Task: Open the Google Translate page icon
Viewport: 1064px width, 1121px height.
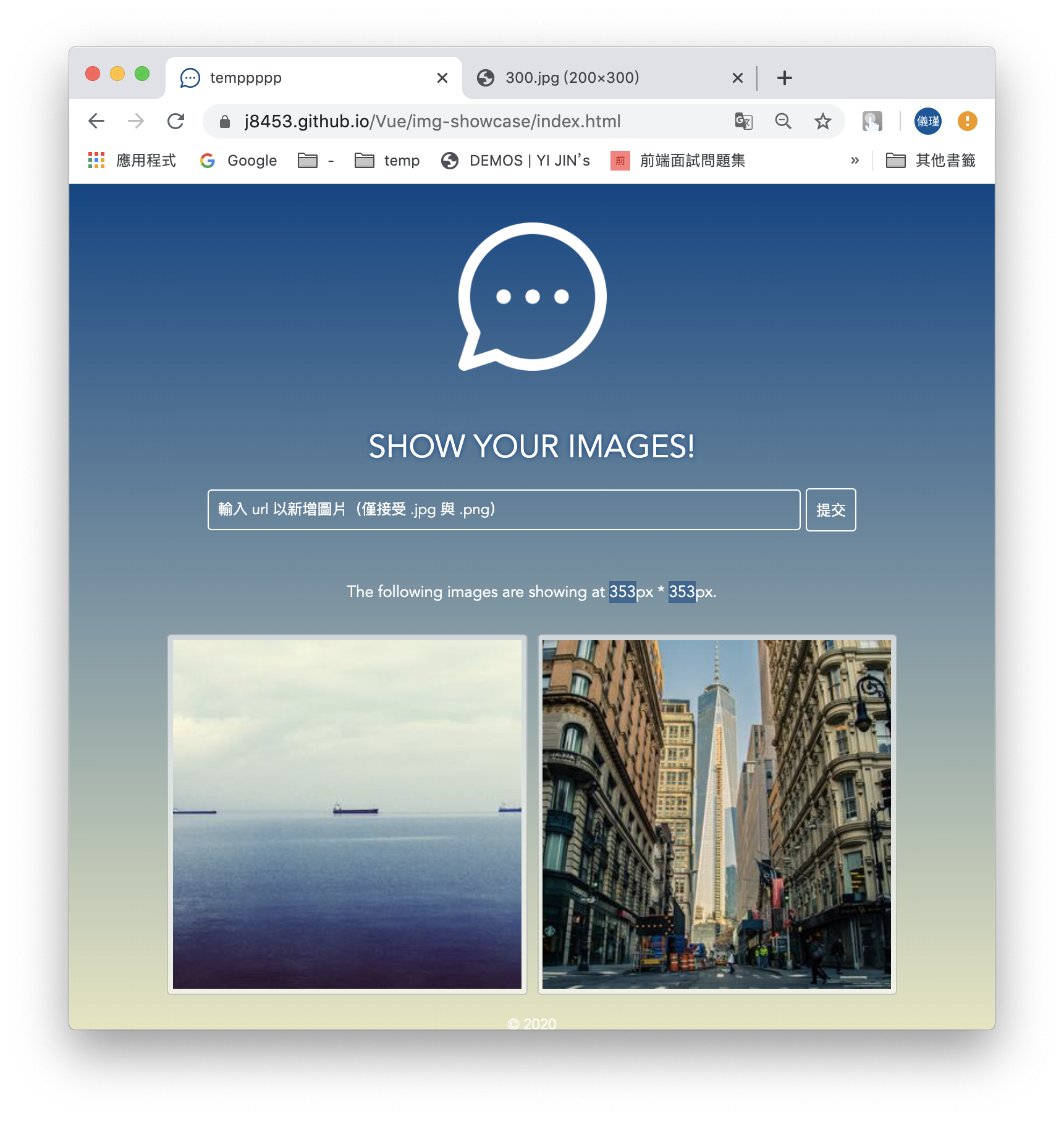Action: [x=744, y=121]
